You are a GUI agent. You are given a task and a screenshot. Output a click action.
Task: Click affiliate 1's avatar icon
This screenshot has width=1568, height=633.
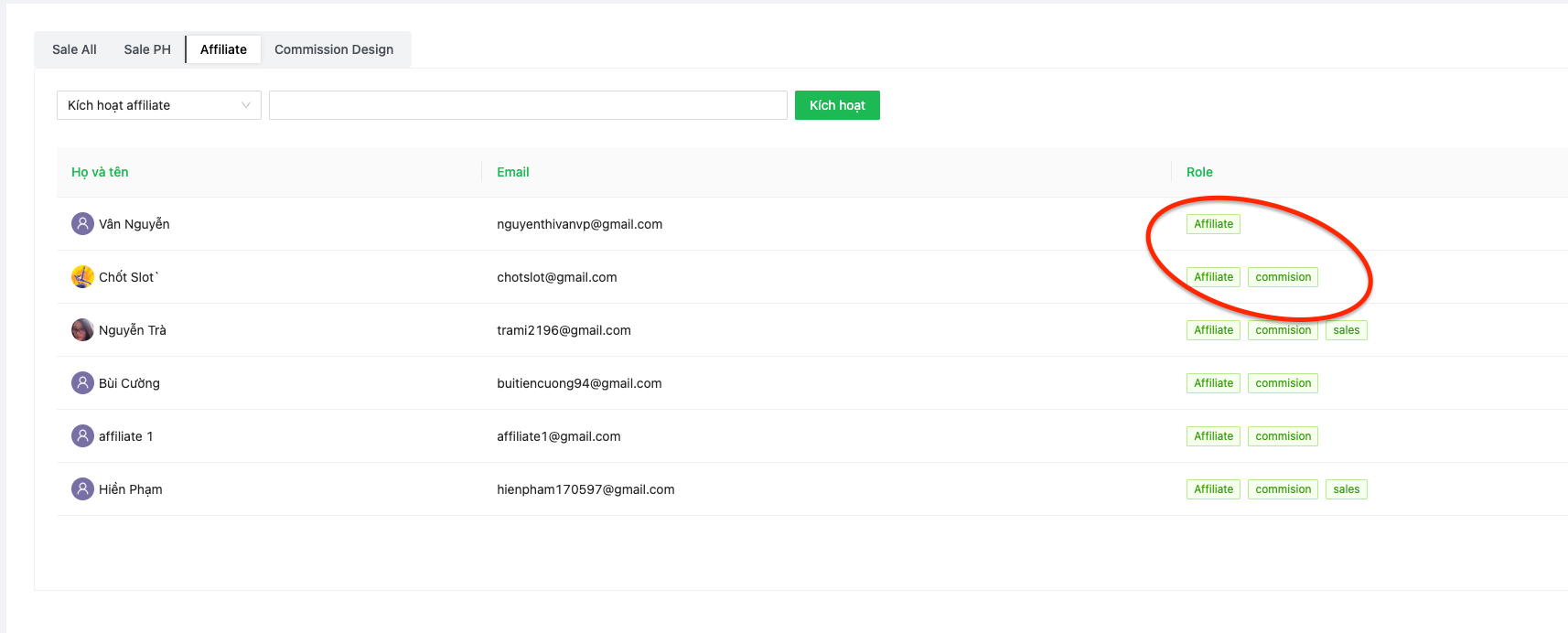(82, 436)
